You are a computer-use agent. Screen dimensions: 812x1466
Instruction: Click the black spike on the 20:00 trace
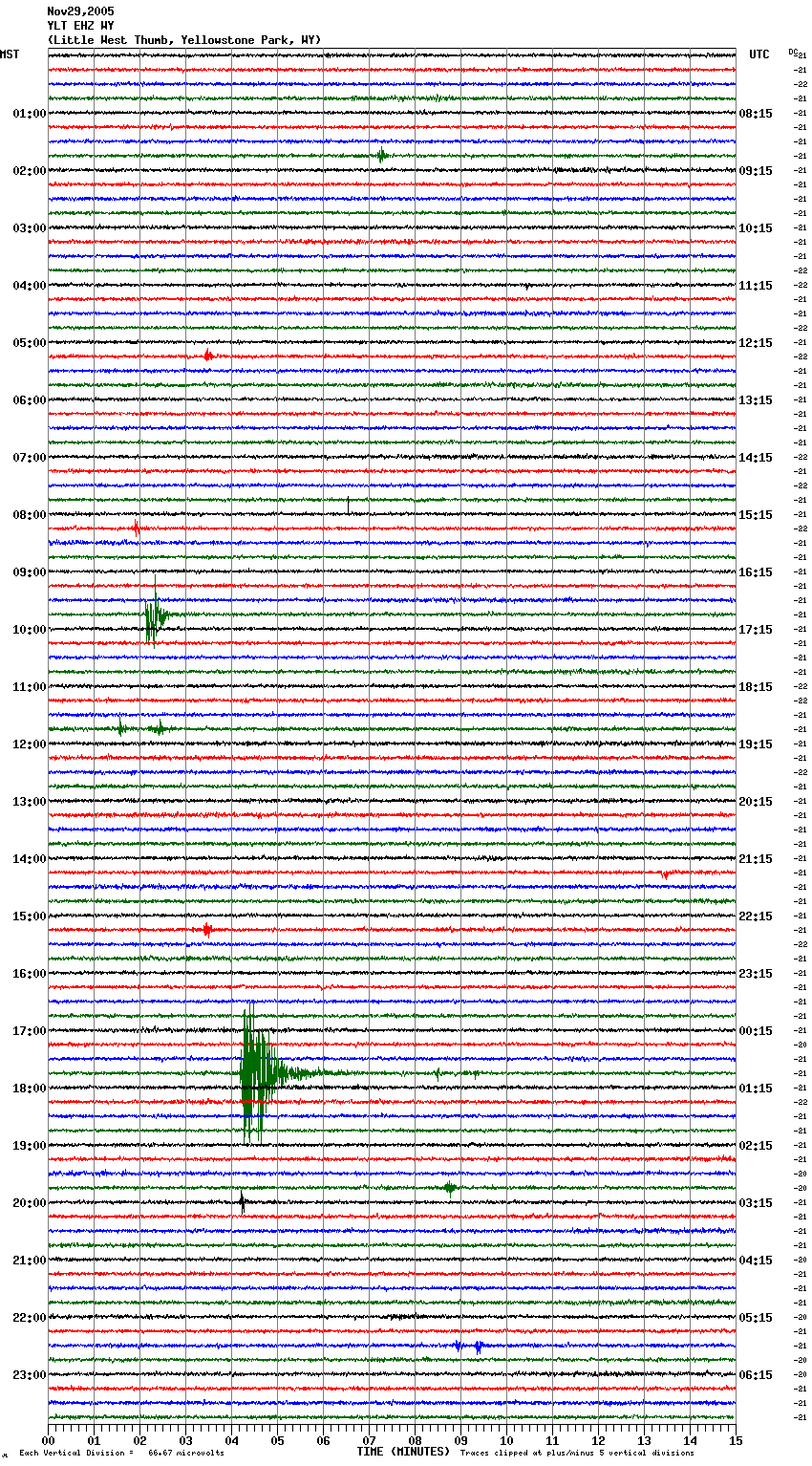coord(243,1202)
